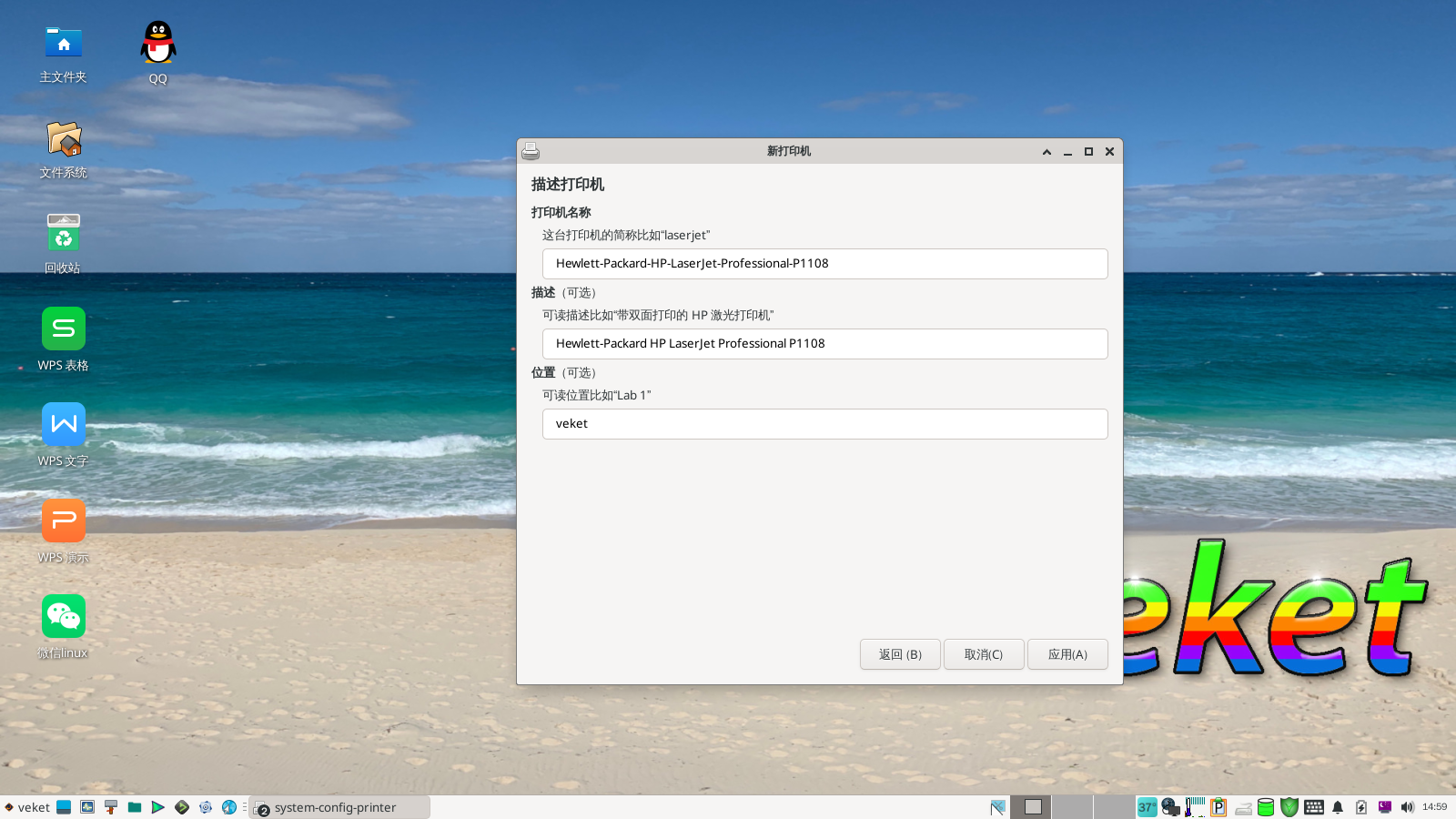Click the dark green arrow launcher icon
Screen dimensions: 1456x819
(x=182, y=807)
